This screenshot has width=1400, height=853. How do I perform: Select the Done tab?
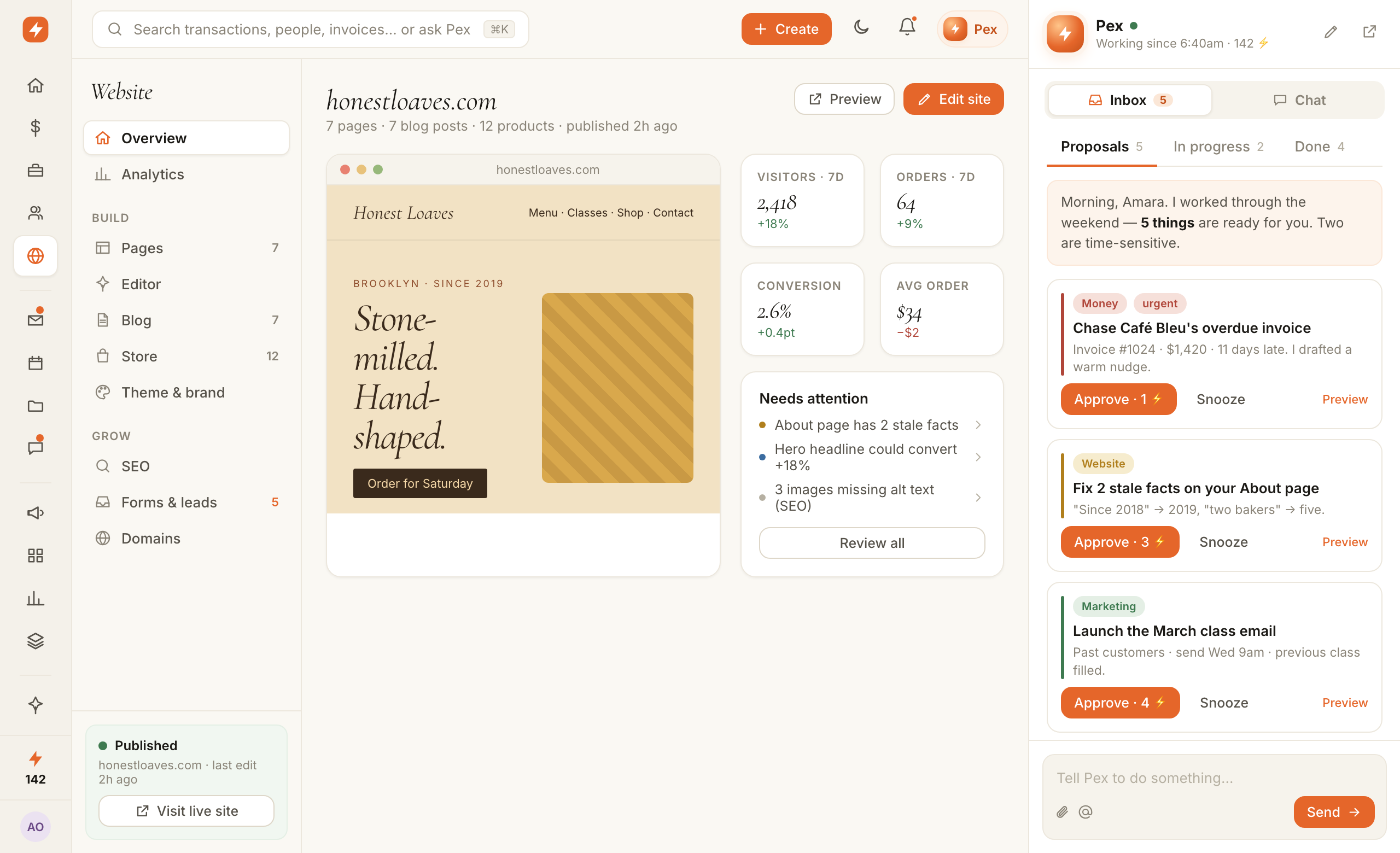click(1319, 147)
